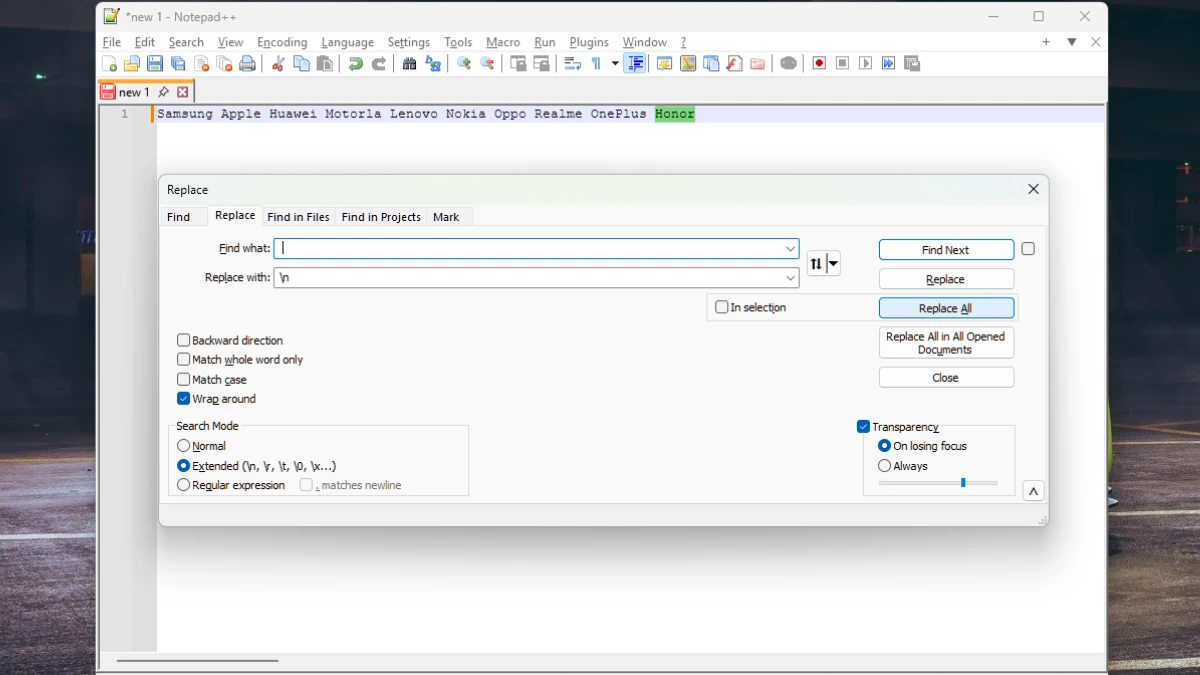Click the Open file toolbar icon
Image resolution: width=1200 pixels, height=675 pixels.
pos(132,63)
